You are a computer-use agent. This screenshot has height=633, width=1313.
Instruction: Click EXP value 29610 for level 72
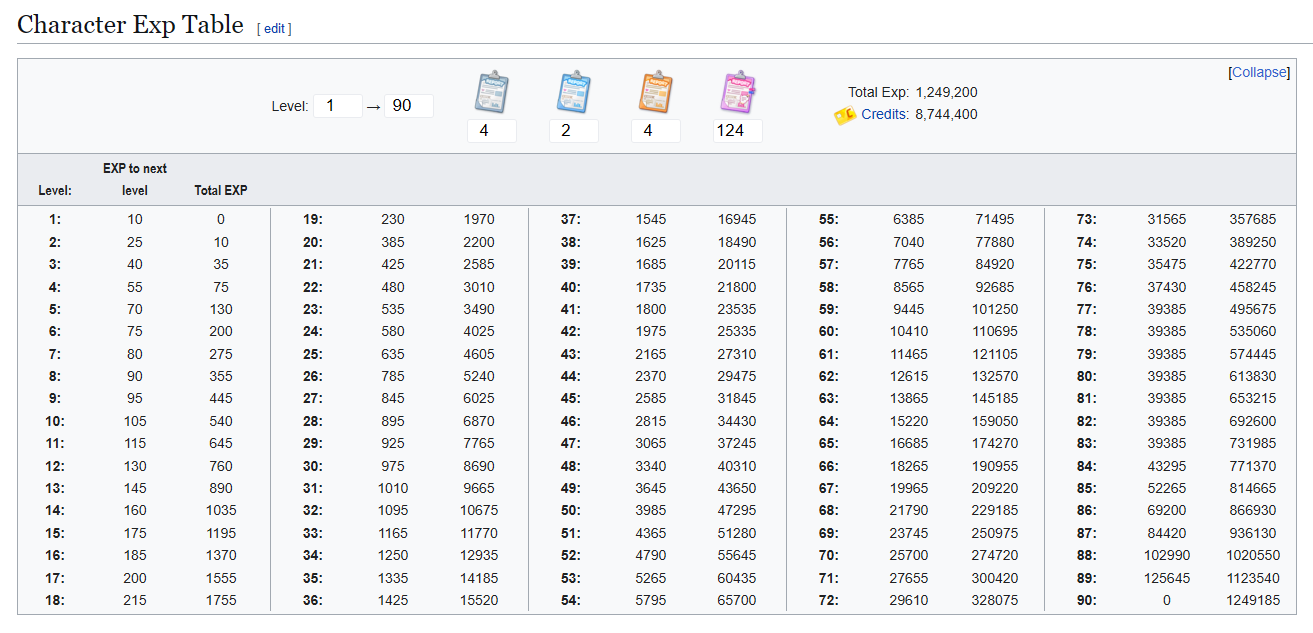[909, 600]
